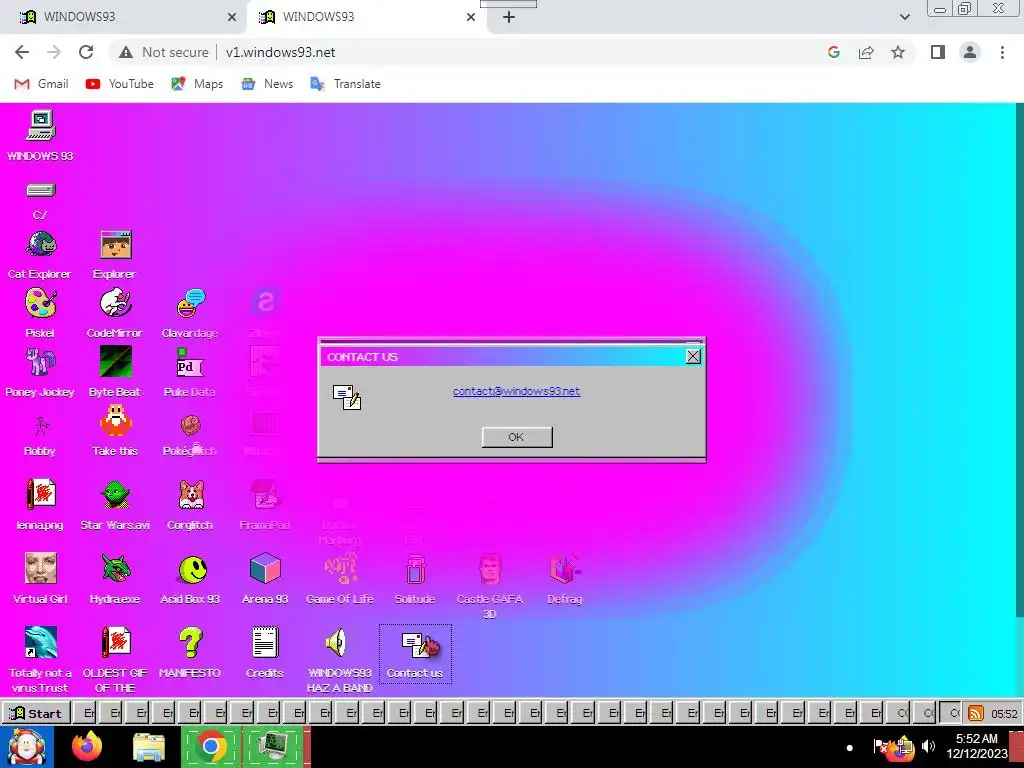This screenshot has height=768, width=1024.
Task: Open the Chrome profile avatar
Action: click(970, 52)
